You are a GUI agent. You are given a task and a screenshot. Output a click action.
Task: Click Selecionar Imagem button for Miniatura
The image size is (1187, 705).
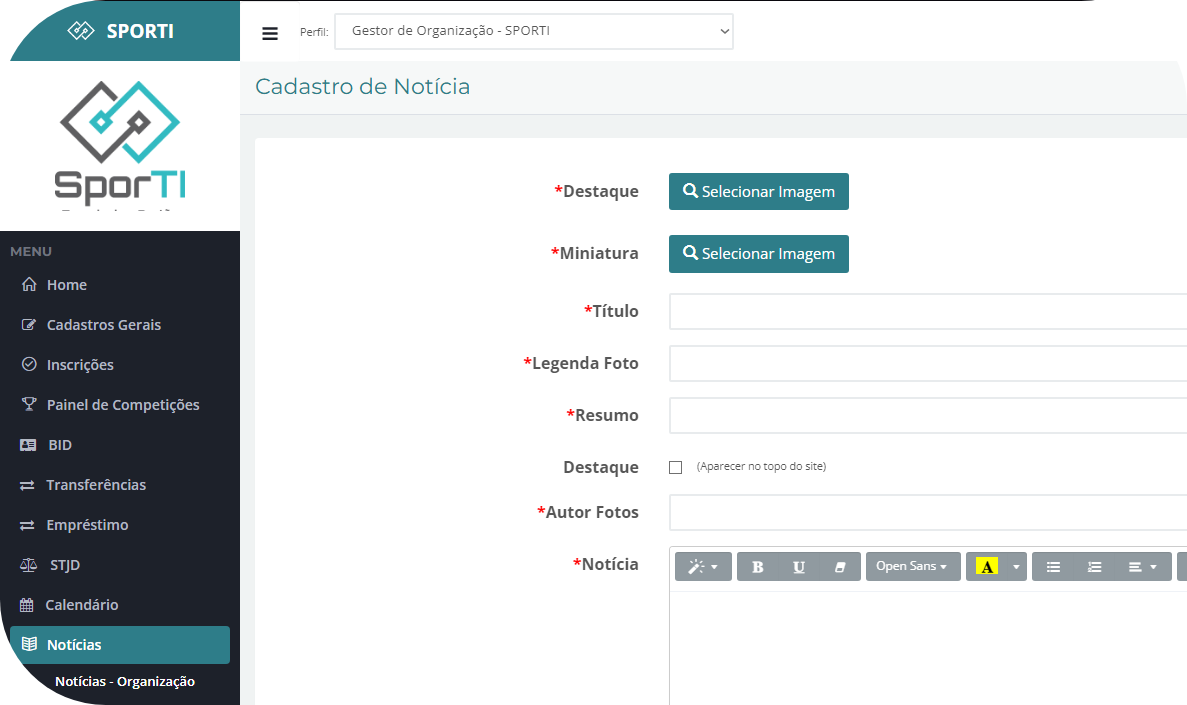click(x=758, y=254)
